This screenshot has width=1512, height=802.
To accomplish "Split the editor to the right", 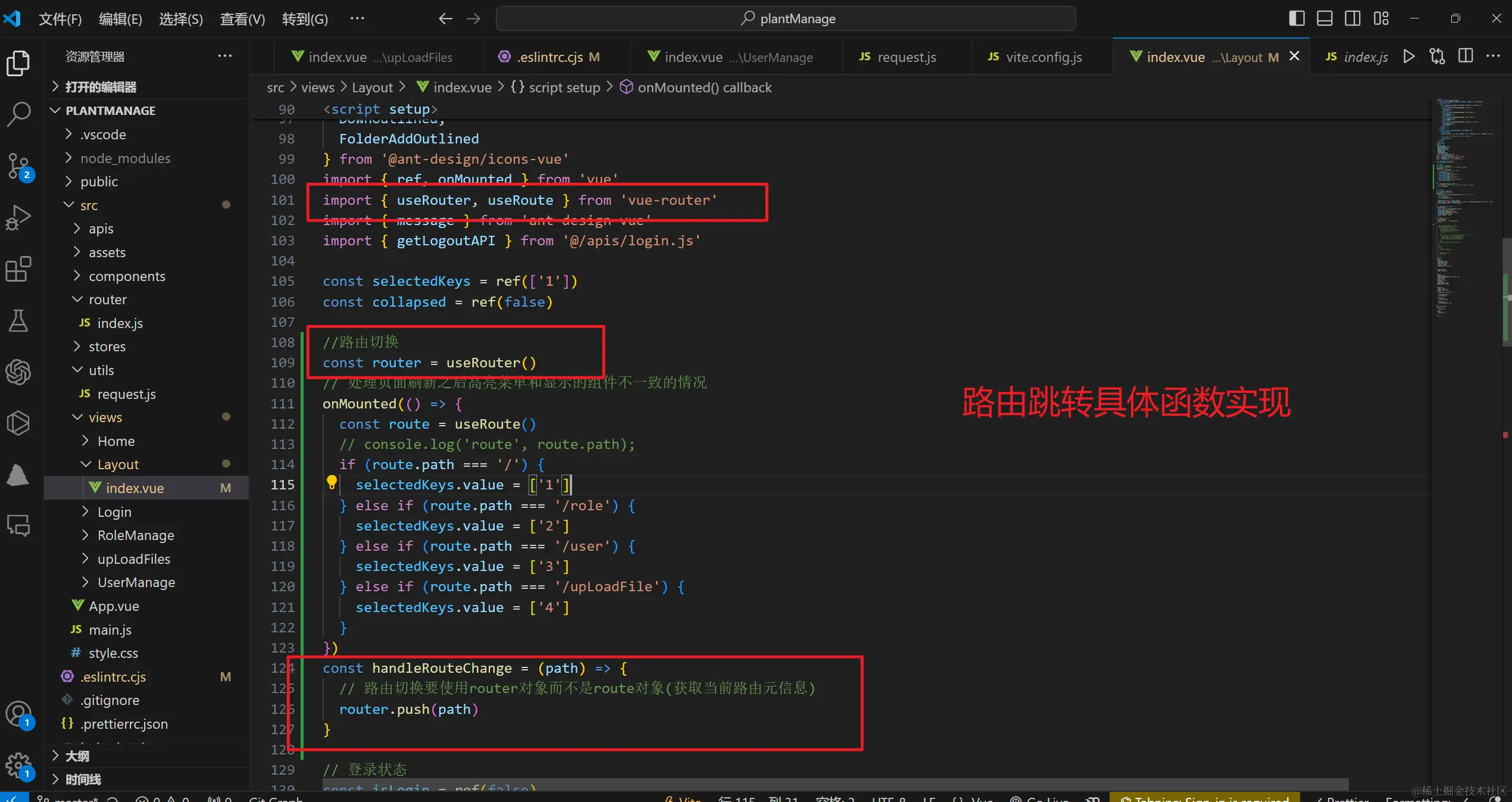I will (x=1466, y=57).
